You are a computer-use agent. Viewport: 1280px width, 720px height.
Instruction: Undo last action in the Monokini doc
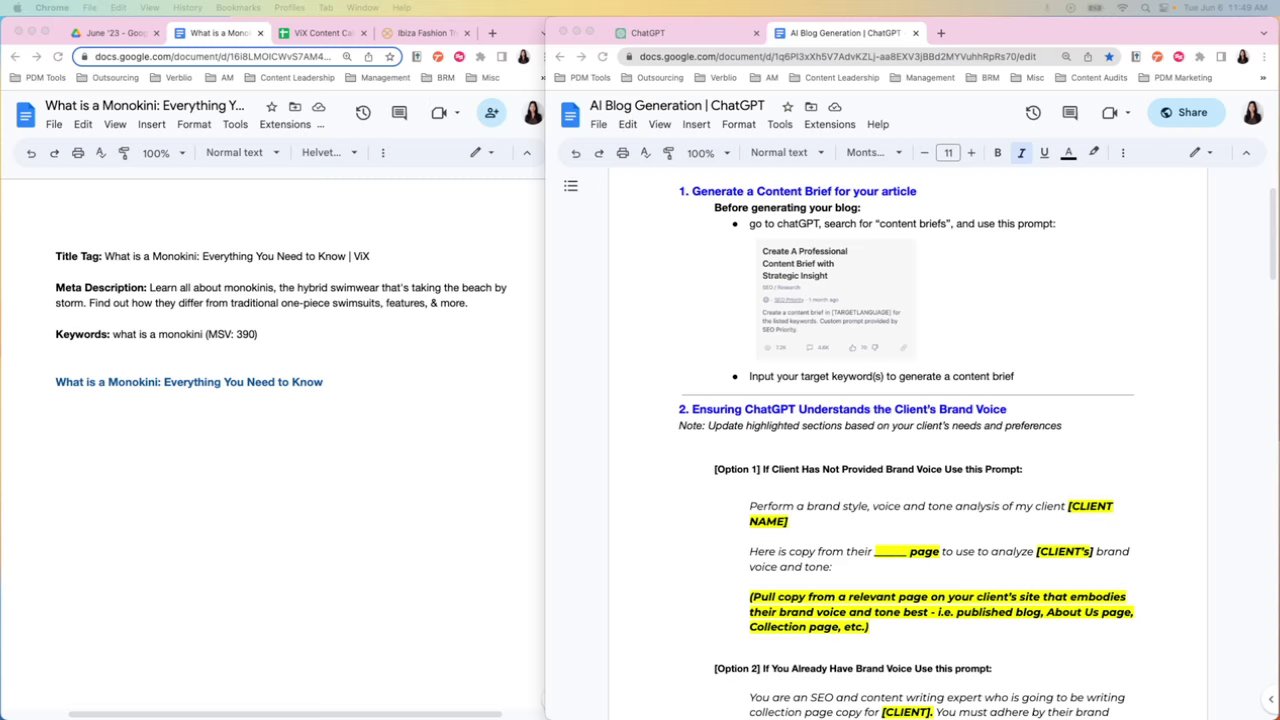[x=31, y=153]
